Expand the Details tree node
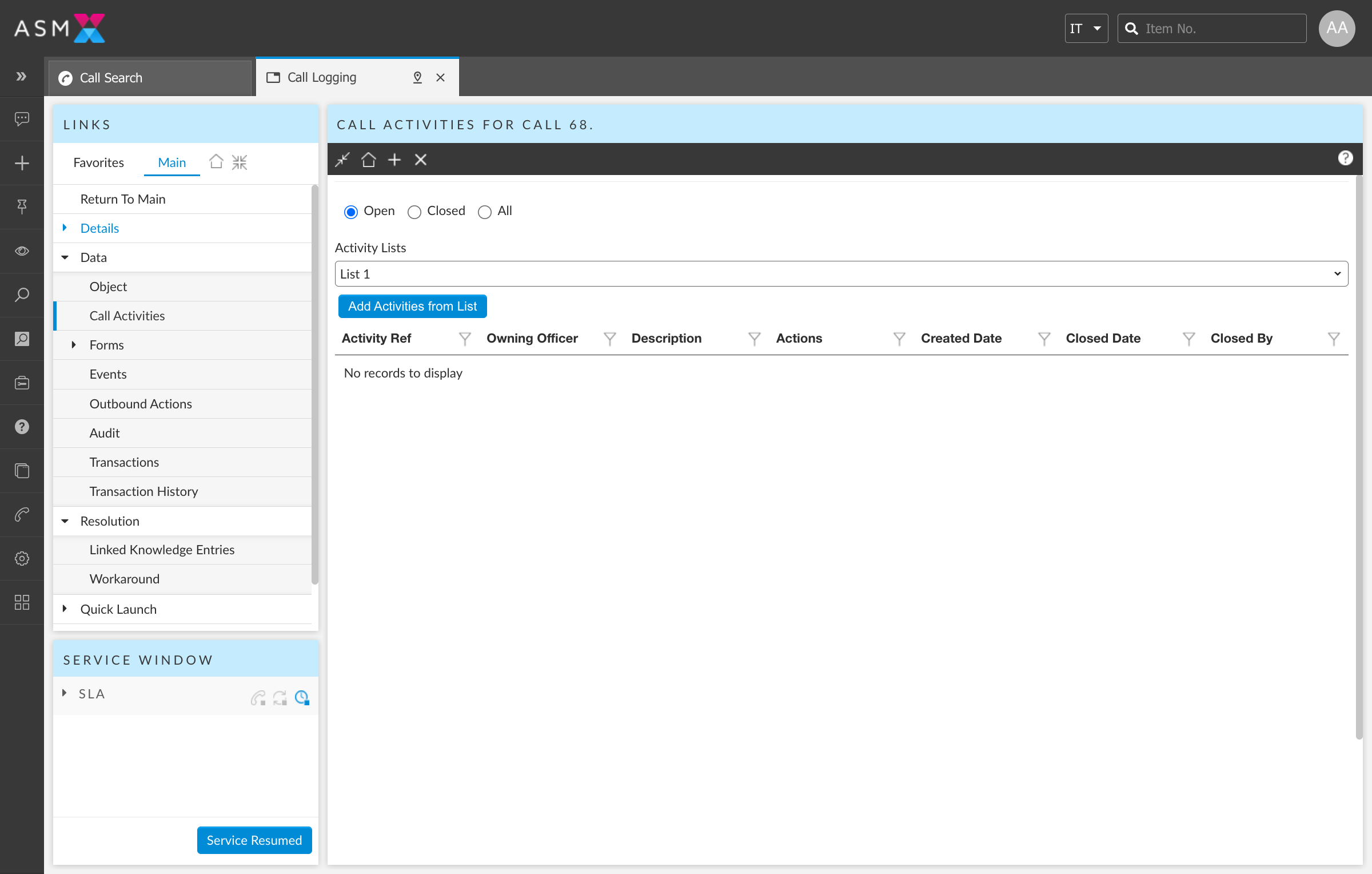 coord(65,228)
